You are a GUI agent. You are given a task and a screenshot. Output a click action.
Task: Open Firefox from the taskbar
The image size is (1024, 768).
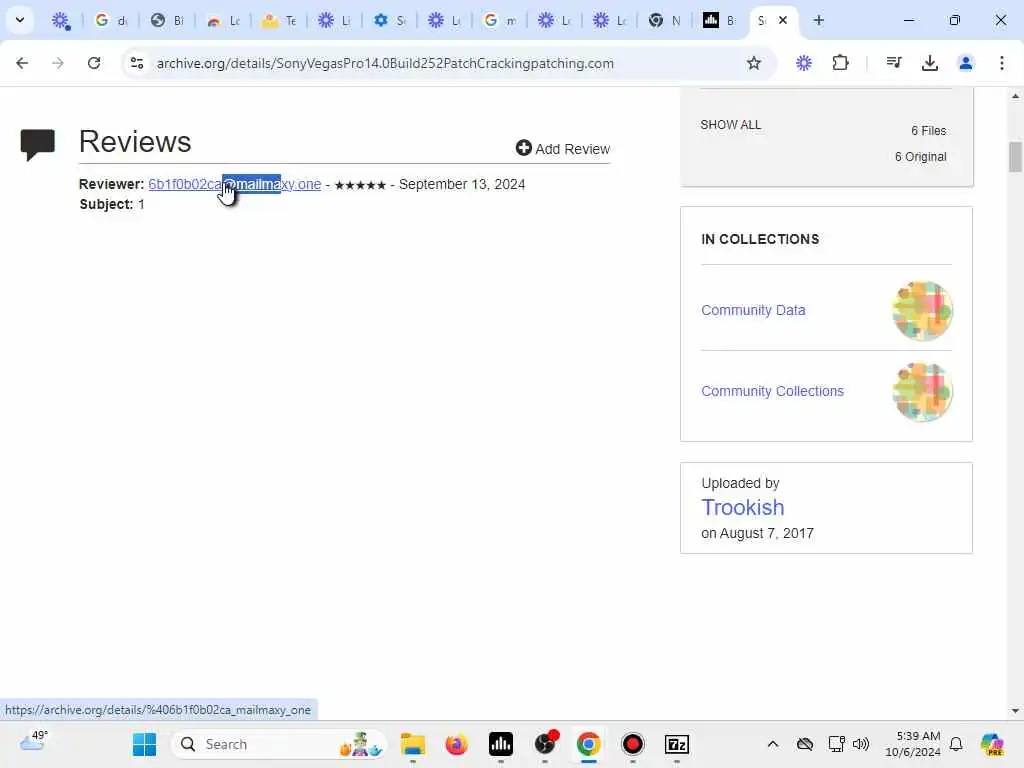tap(456, 744)
